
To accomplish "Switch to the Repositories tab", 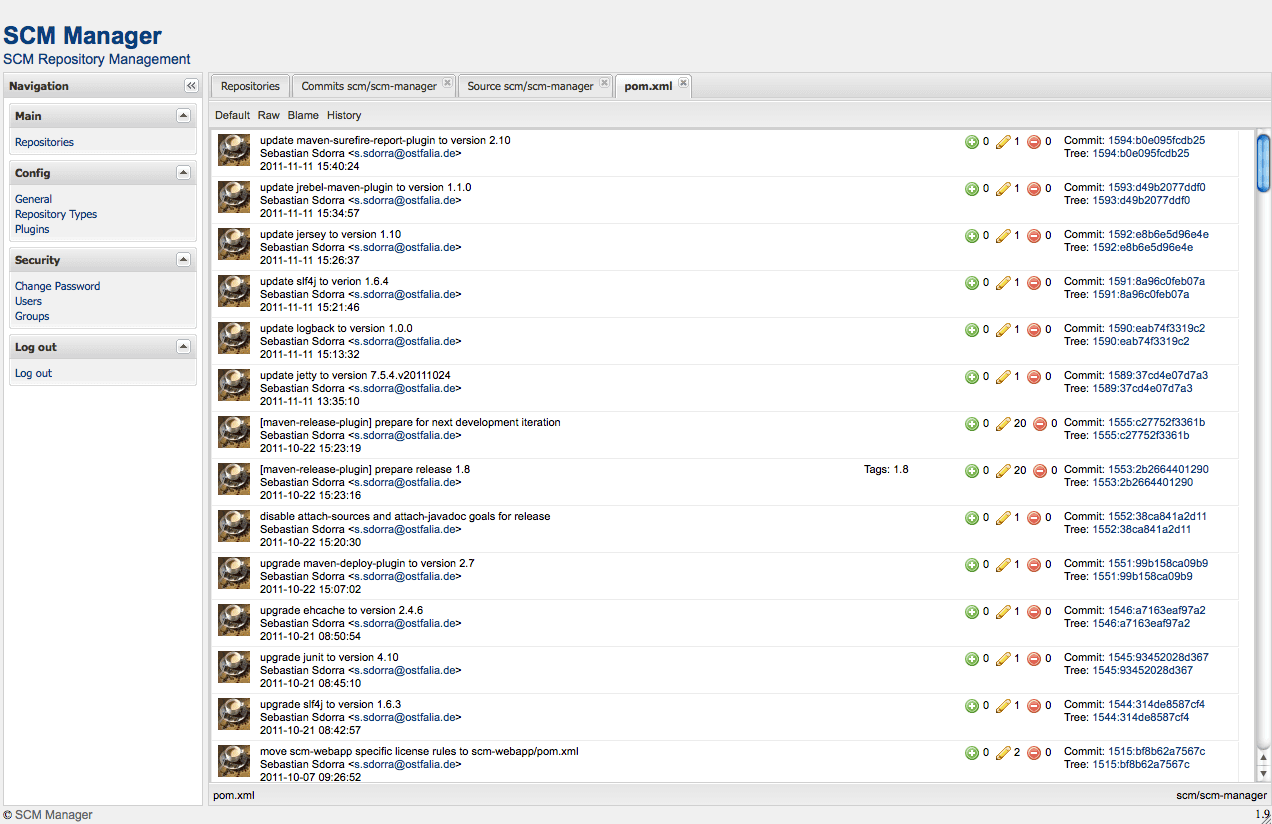I will point(250,86).
